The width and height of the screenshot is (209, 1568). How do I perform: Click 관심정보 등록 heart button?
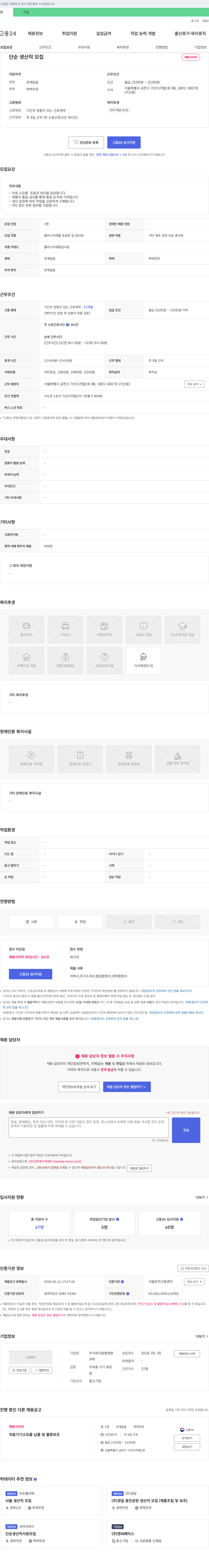tap(86, 142)
